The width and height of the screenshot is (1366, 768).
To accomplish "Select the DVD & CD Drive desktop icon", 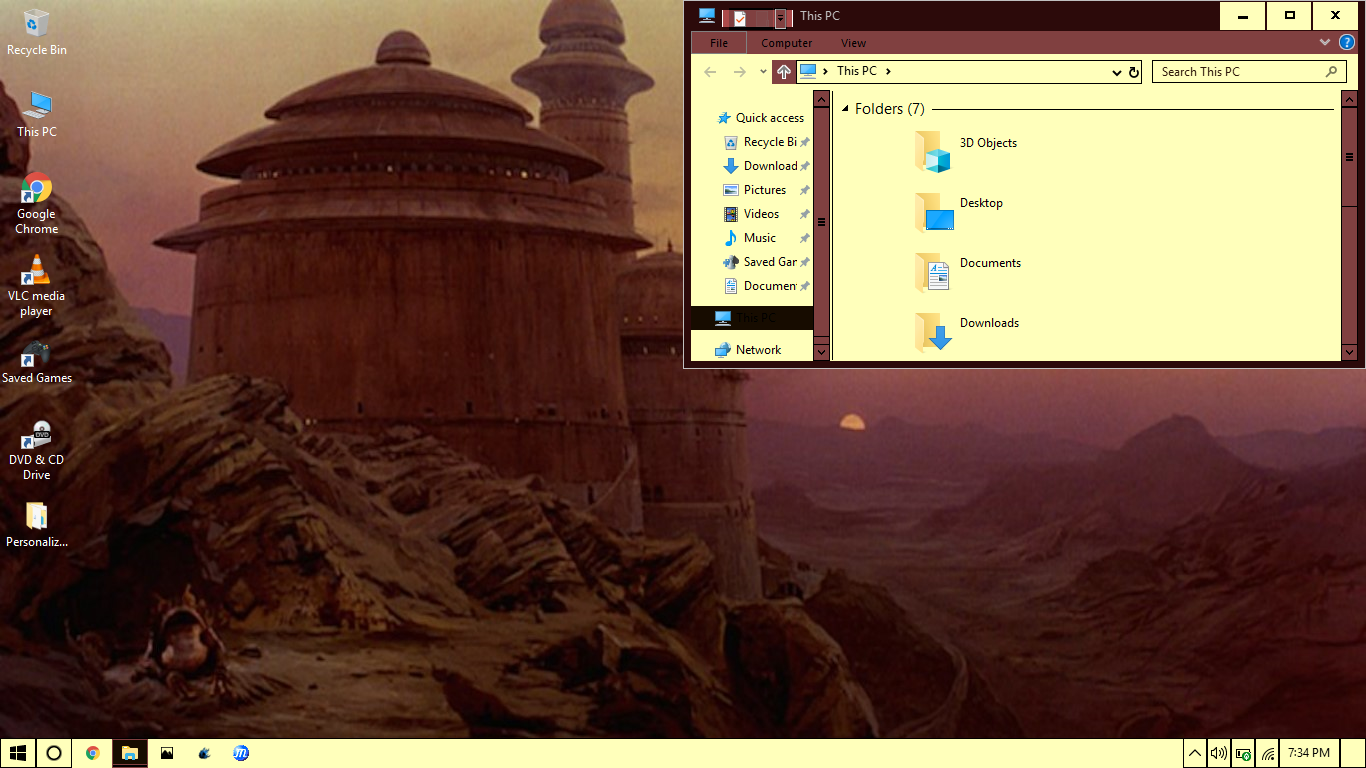I will click(36, 450).
